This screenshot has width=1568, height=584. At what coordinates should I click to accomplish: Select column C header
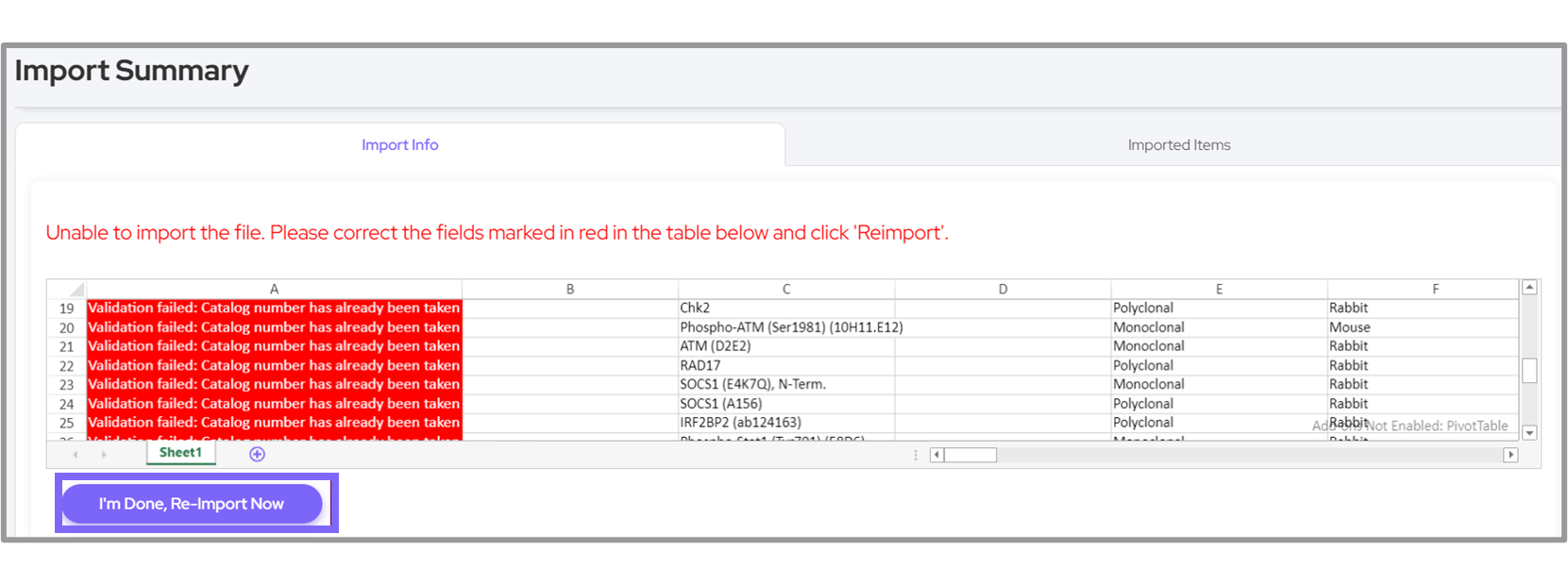pos(785,289)
